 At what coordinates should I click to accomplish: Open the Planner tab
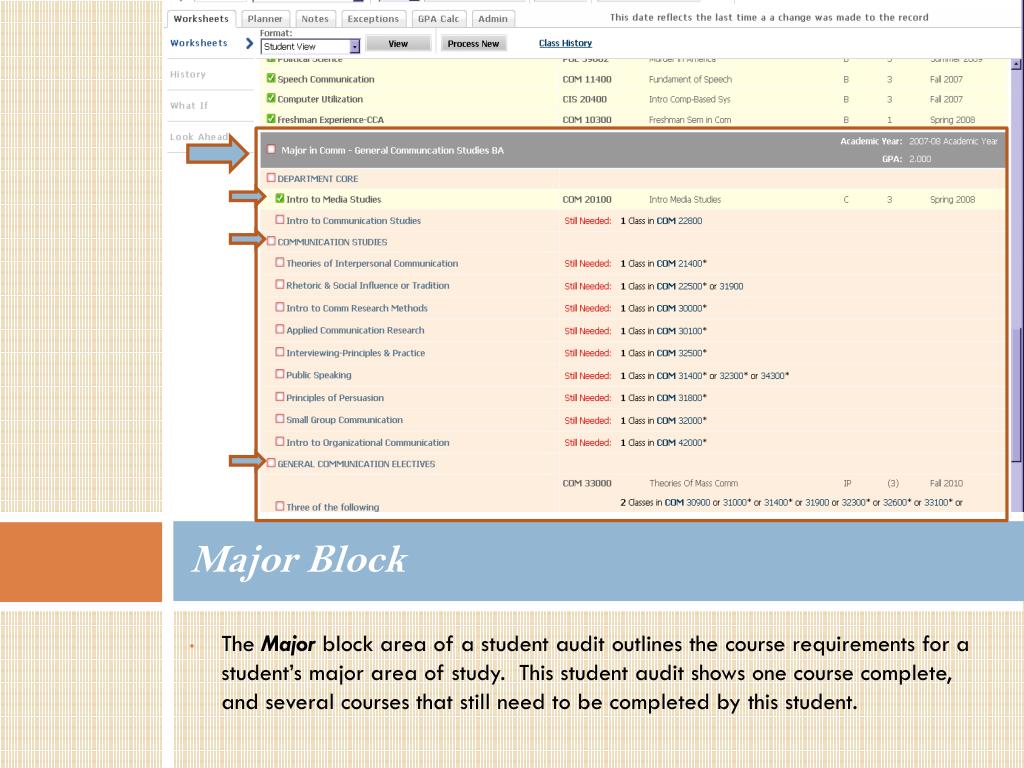[265, 19]
